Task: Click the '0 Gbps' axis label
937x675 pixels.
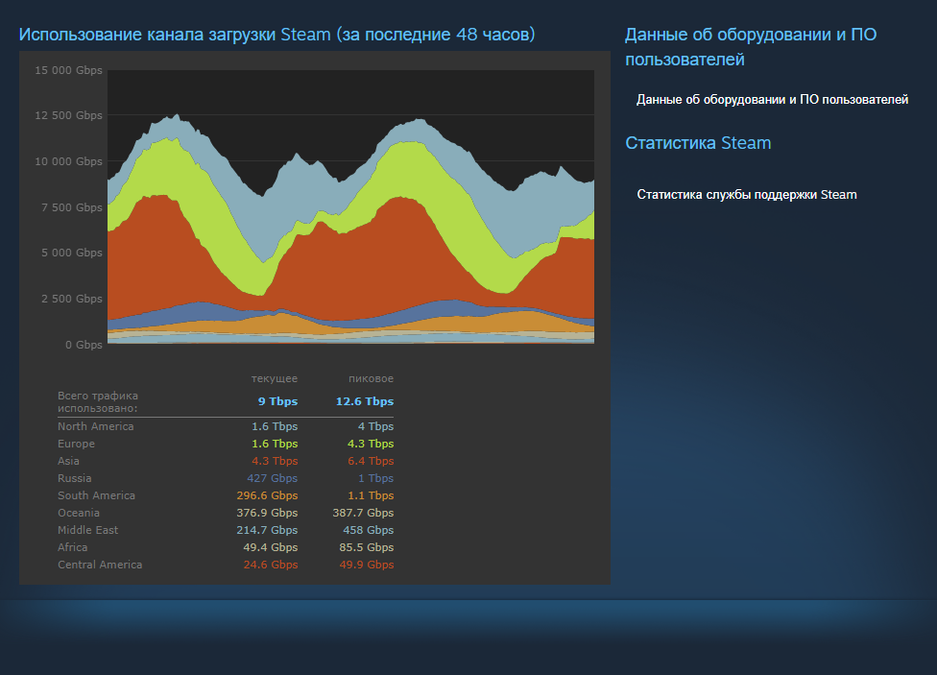Action: [84, 345]
